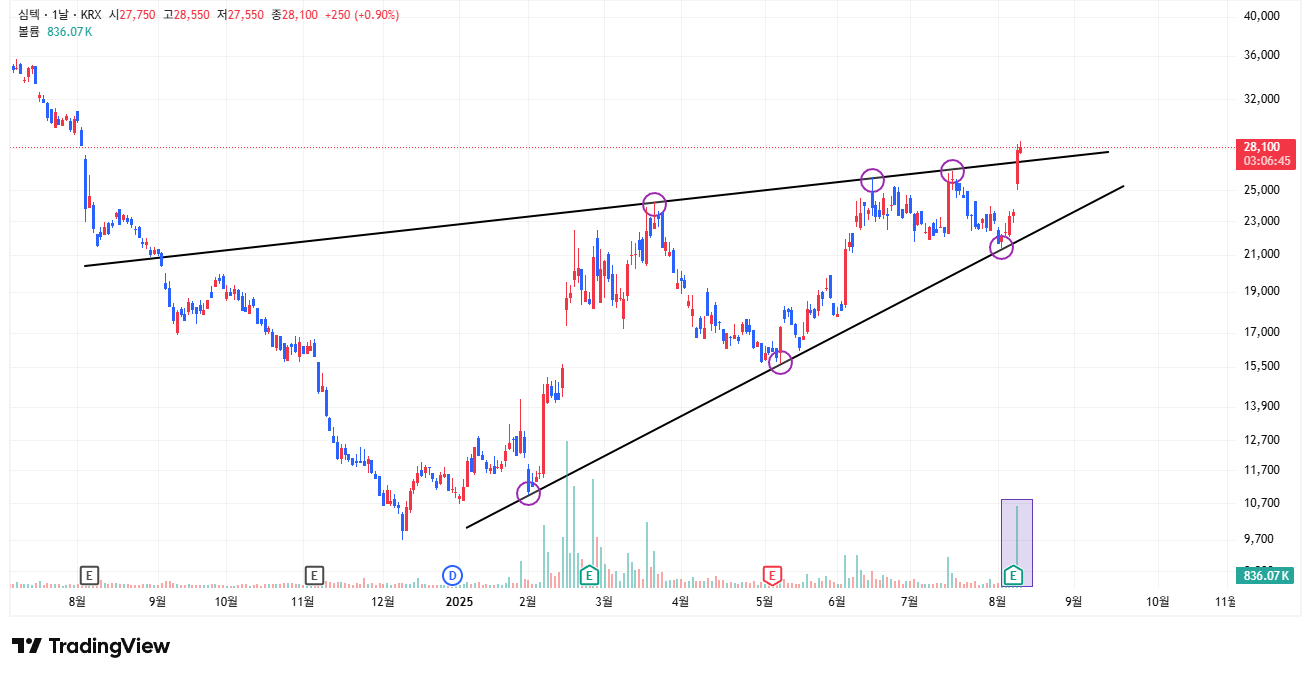This screenshot has width=1311, height=676.
Task: Click the 11,700 price axis label
Action: click(1262, 470)
